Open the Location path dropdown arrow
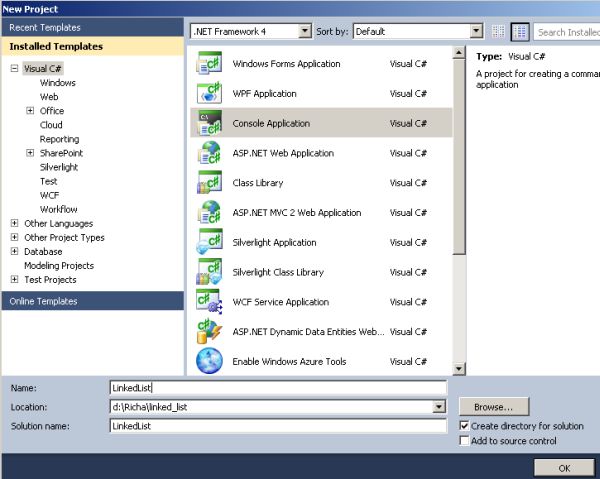Screen dimensions: 600x479 (439, 407)
